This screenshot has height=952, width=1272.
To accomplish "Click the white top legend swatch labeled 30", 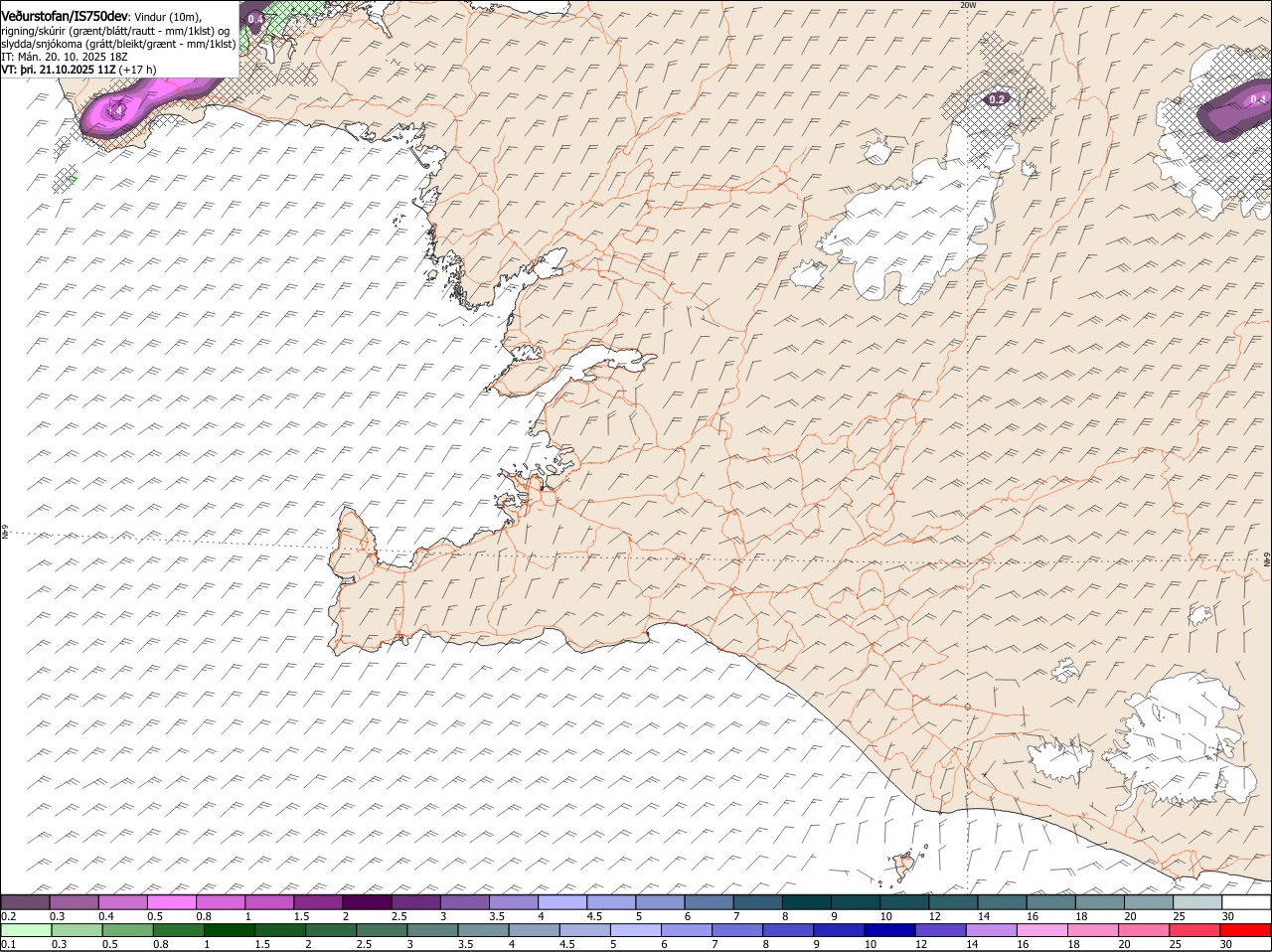I will 1246,902.
